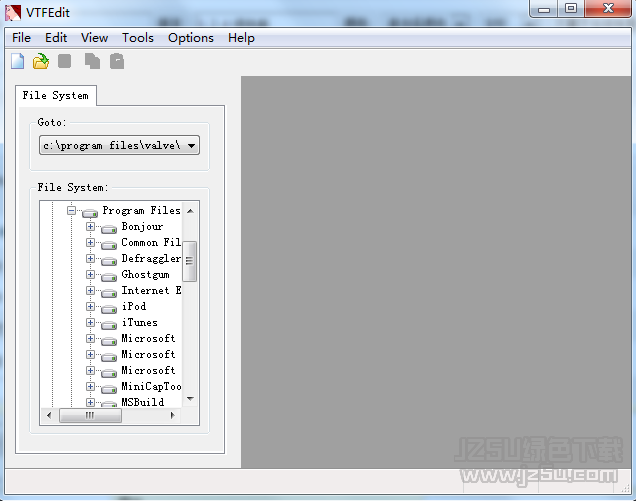Click the Ghostgum folder icon
This screenshot has height=501, width=636.
coord(109,277)
